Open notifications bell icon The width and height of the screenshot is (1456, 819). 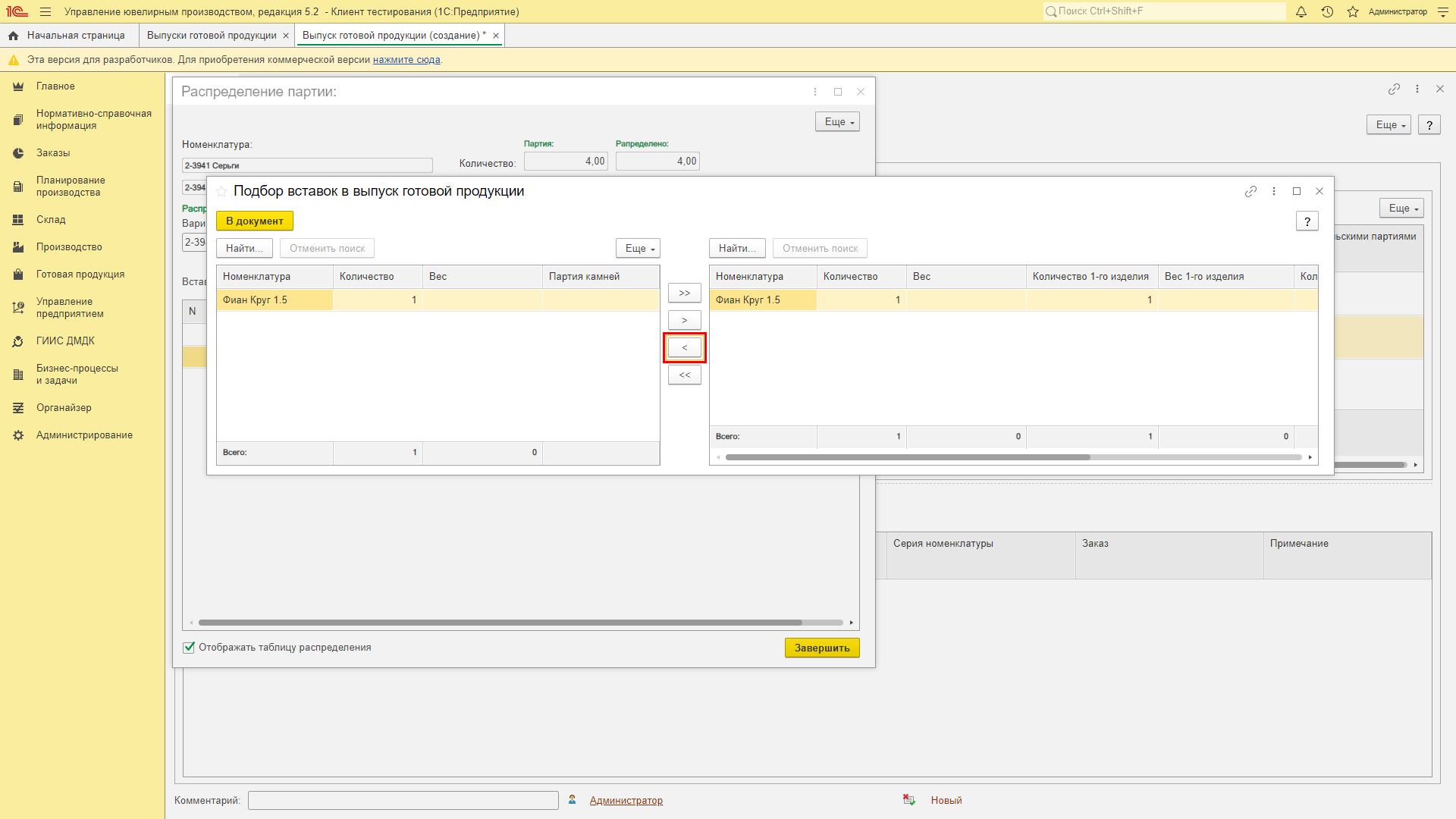click(x=1301, y=12)
